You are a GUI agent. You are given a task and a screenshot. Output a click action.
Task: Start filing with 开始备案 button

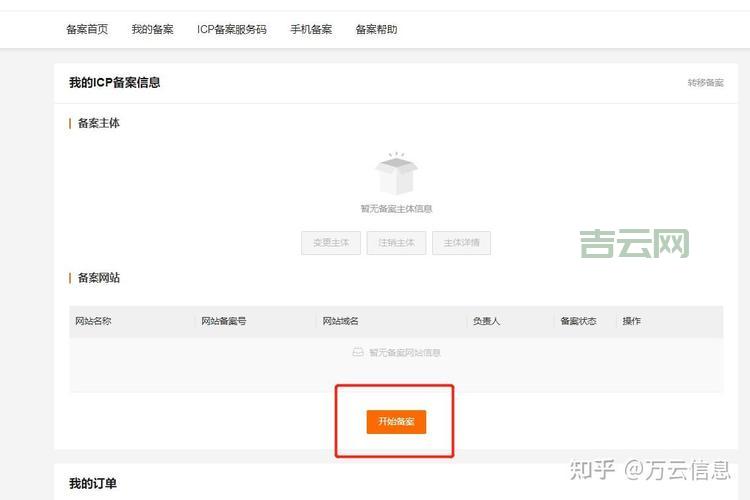pyautogui.click(x=396, y=422)
